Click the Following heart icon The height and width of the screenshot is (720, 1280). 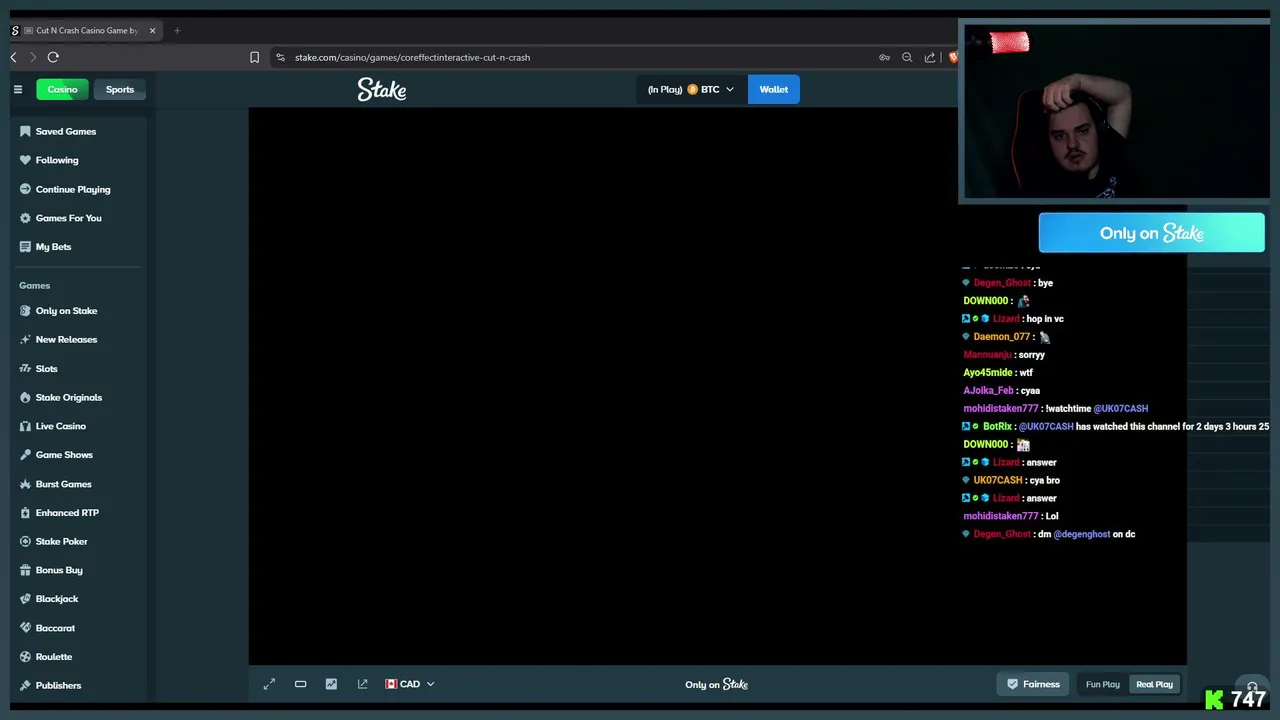pyautogui.click(x=25, y=160)
